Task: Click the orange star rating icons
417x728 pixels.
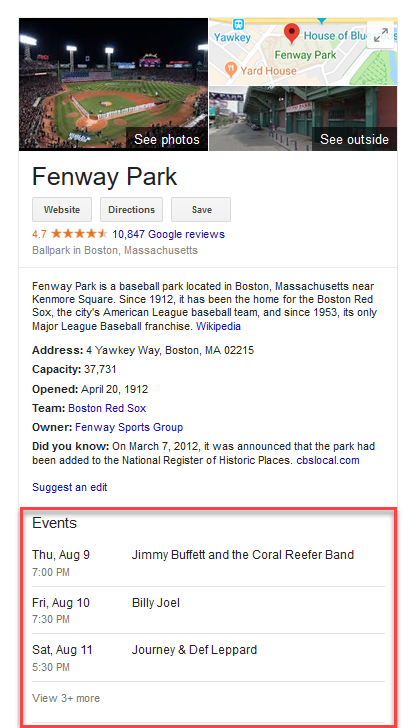Action: 79,234
